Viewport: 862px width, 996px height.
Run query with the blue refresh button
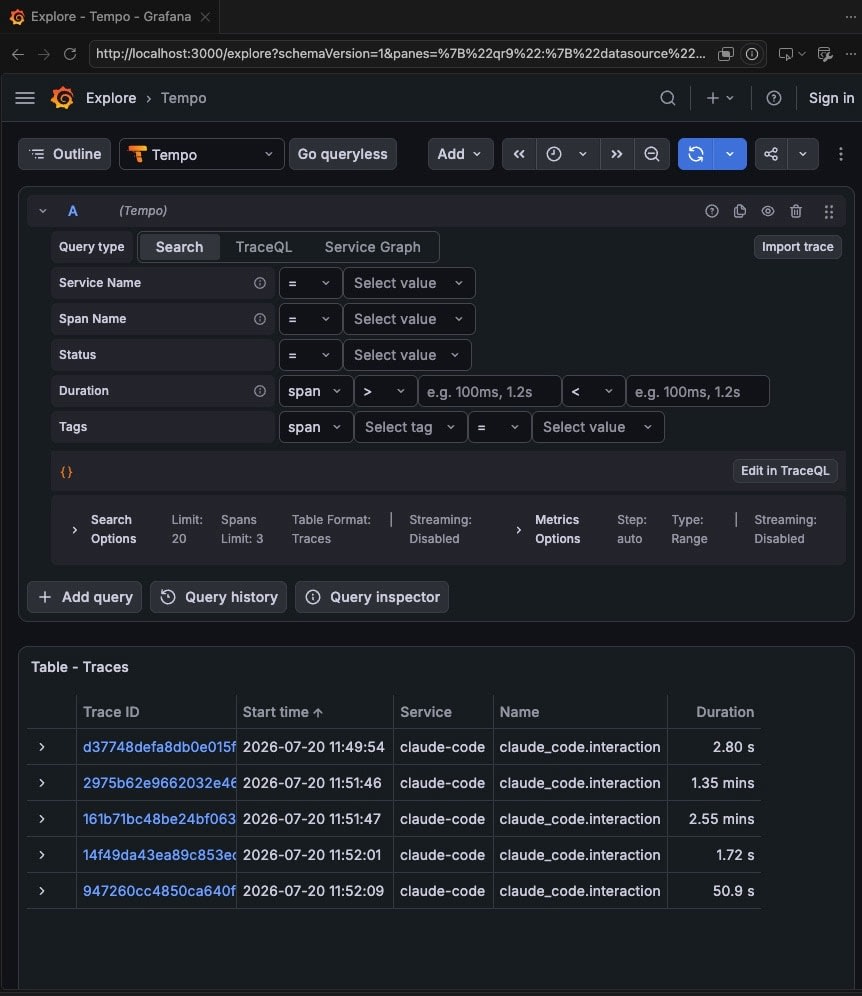[x=696, y=154]
